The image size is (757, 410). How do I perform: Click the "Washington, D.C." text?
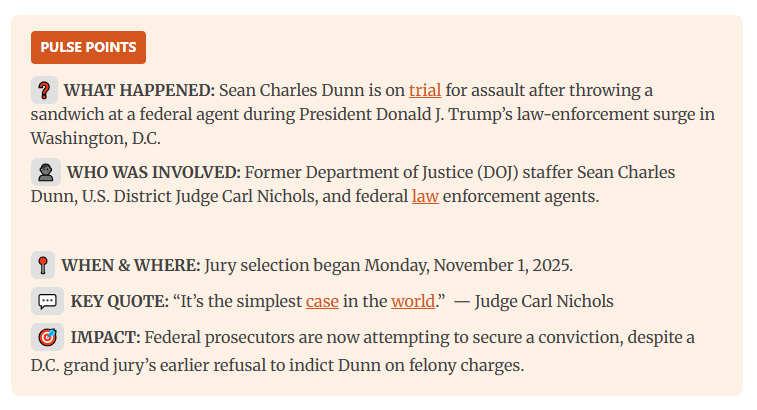(95, 138)
